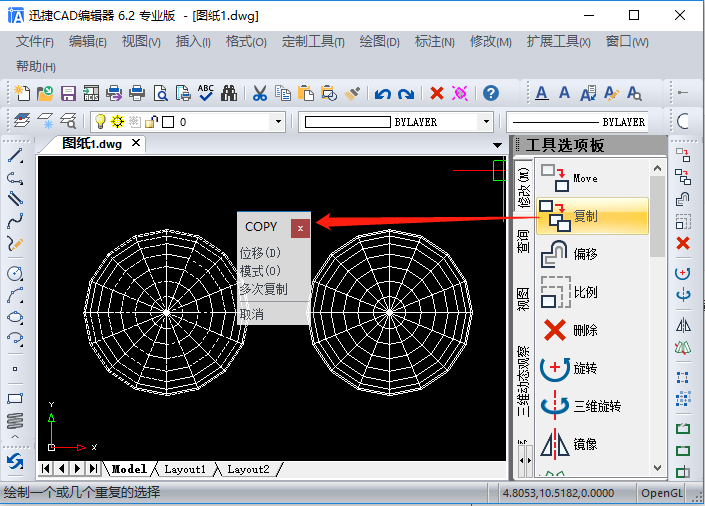The height and width of the screenshot is (506, 705).
Task: Open Help via question mark icon
Action: click(x=491, y=93)
